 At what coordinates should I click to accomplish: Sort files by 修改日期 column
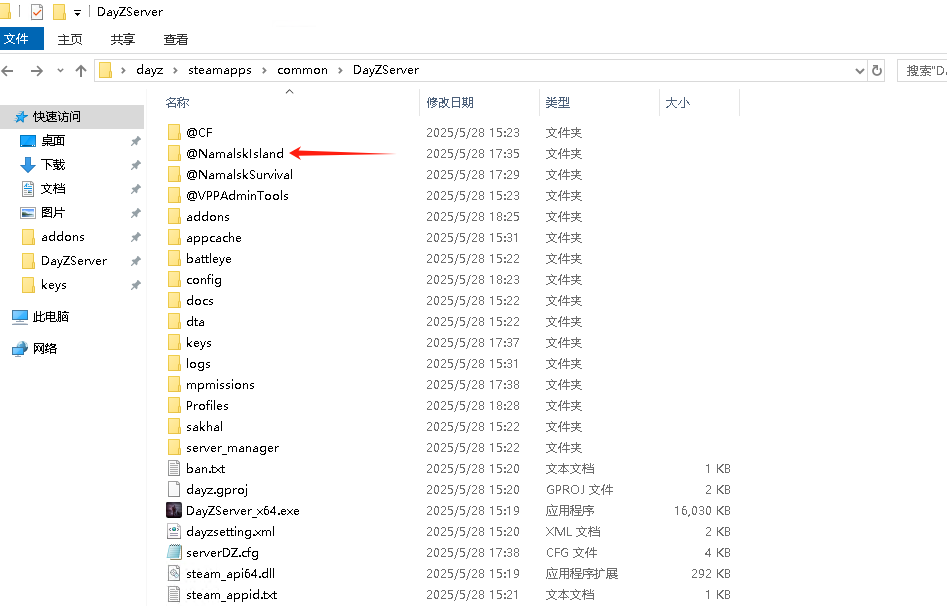(450, 103)
